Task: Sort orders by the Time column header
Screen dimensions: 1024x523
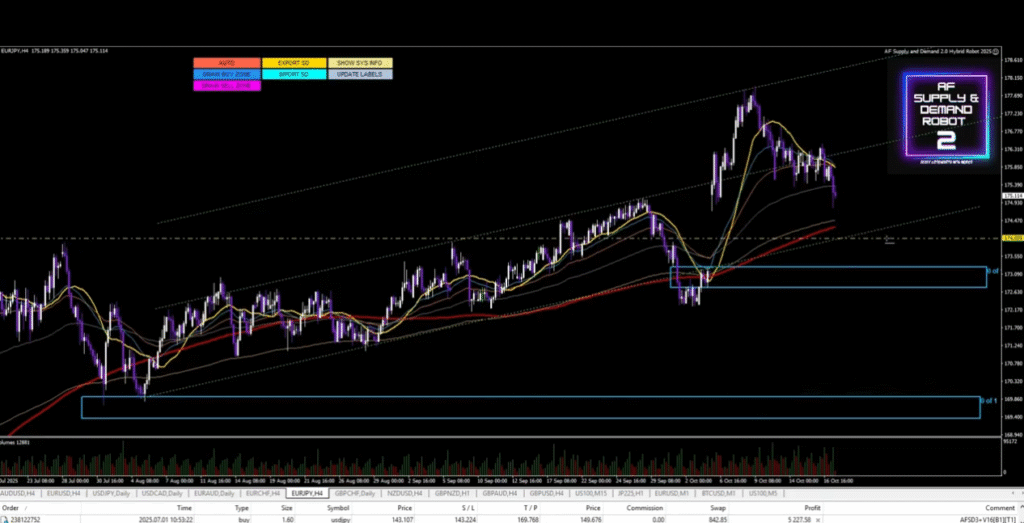Action: [x=184, y=507]
